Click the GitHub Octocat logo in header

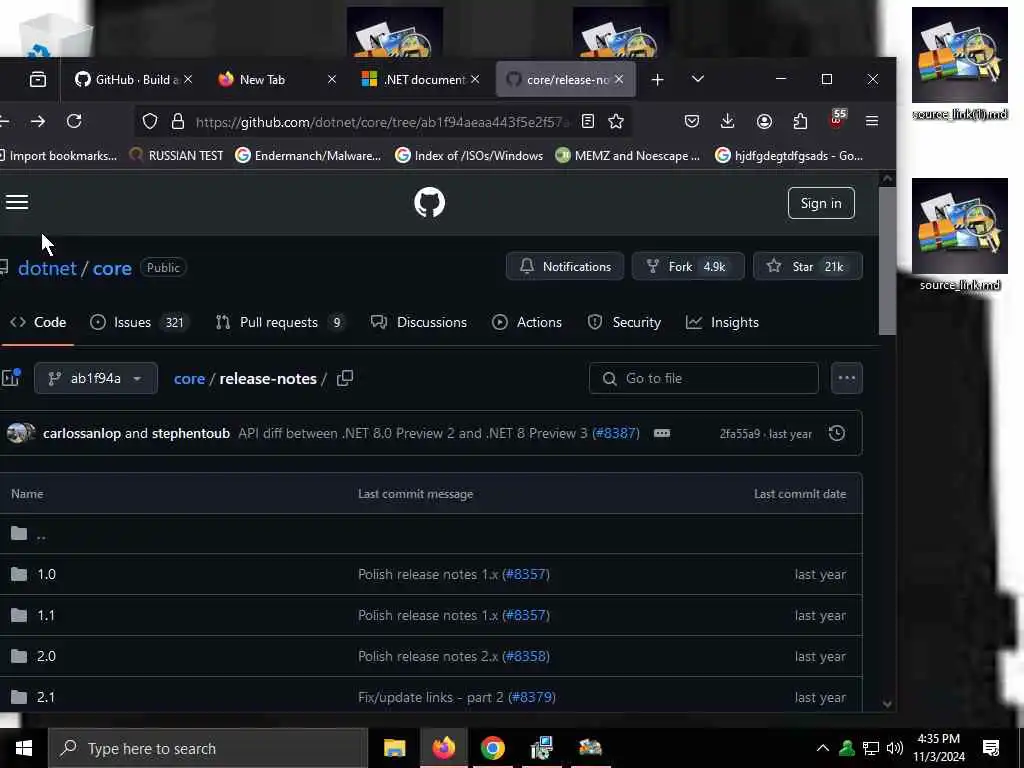point(429,202)
